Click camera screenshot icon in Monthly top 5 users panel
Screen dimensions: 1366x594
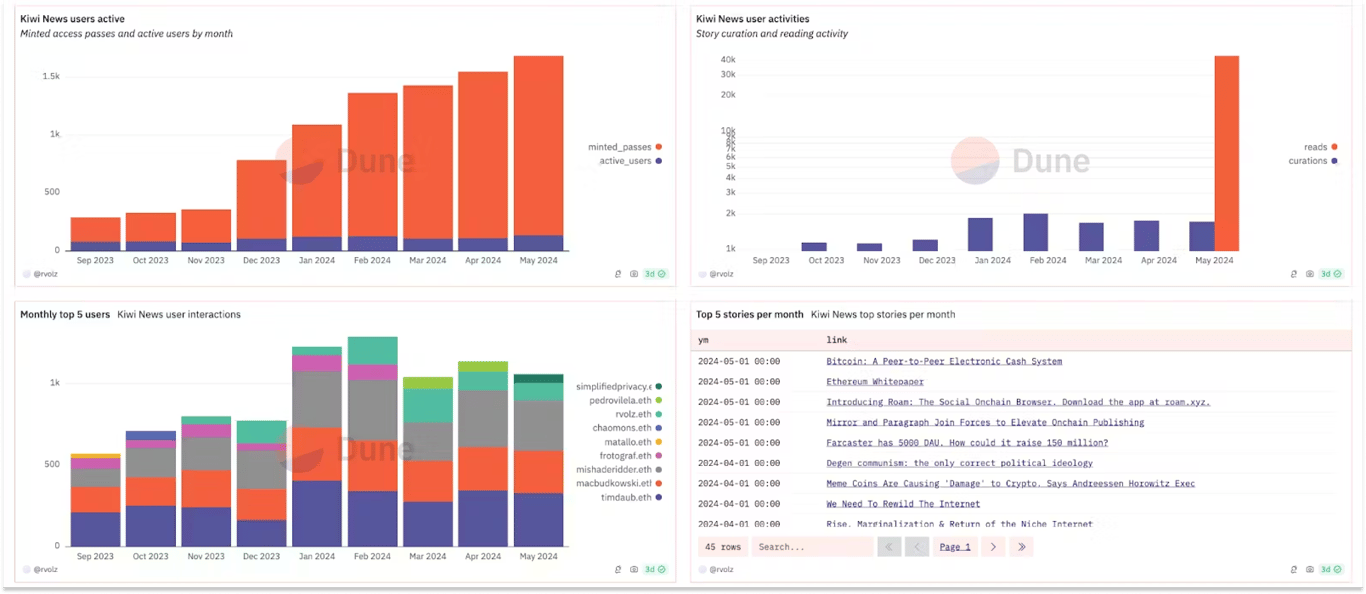pos(634,569)
